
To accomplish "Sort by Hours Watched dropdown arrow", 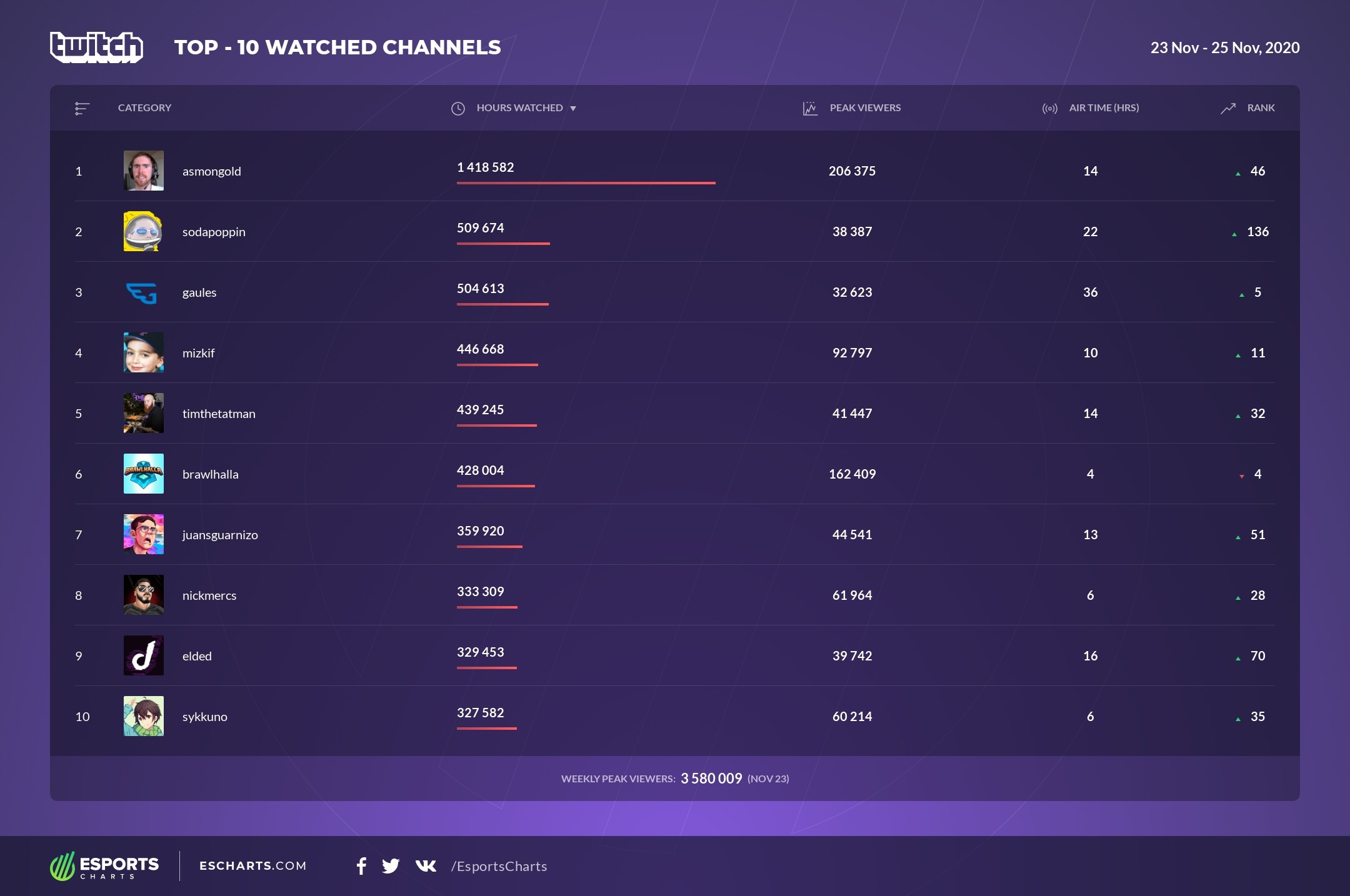I will pos(573,109).
